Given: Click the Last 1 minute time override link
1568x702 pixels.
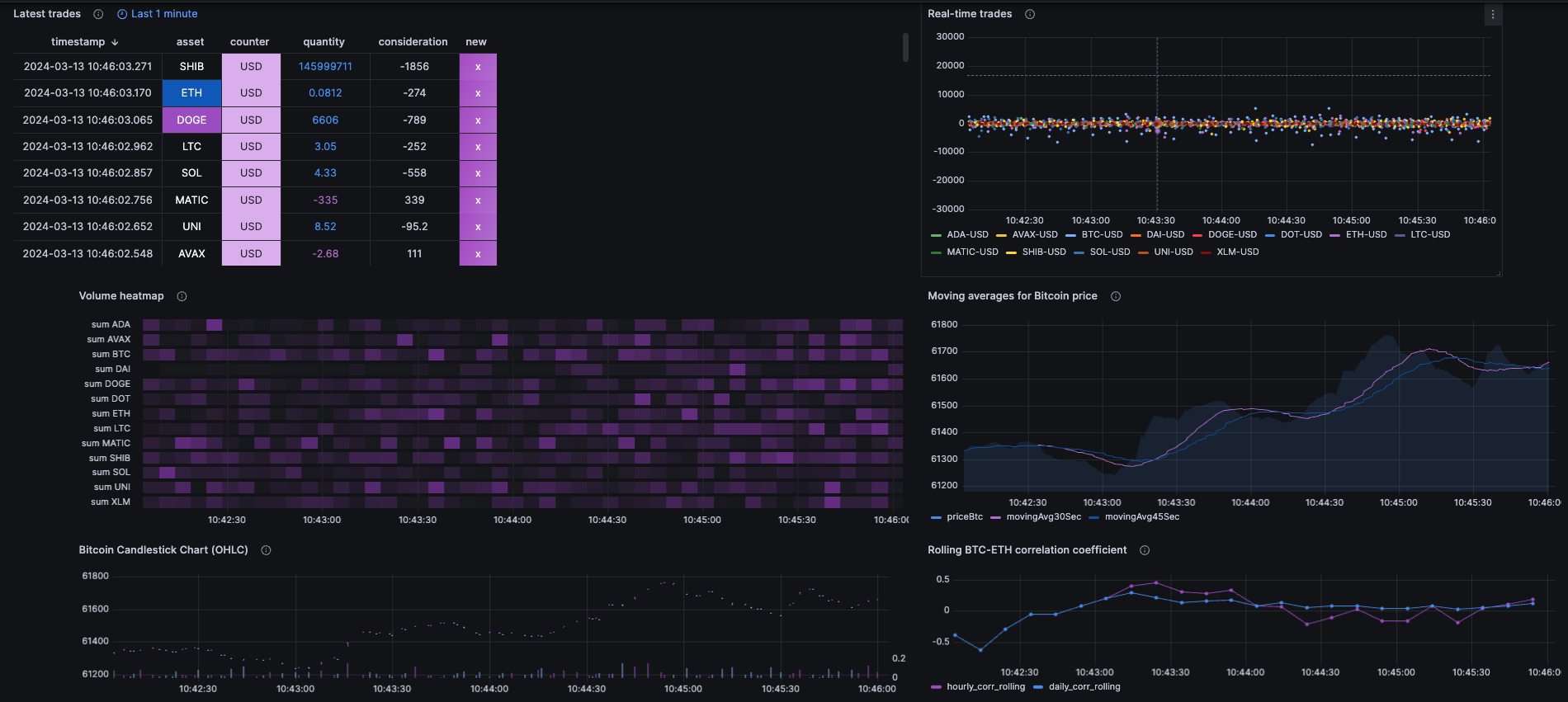Looking at the screenshot, I should [x=164, y=14].
